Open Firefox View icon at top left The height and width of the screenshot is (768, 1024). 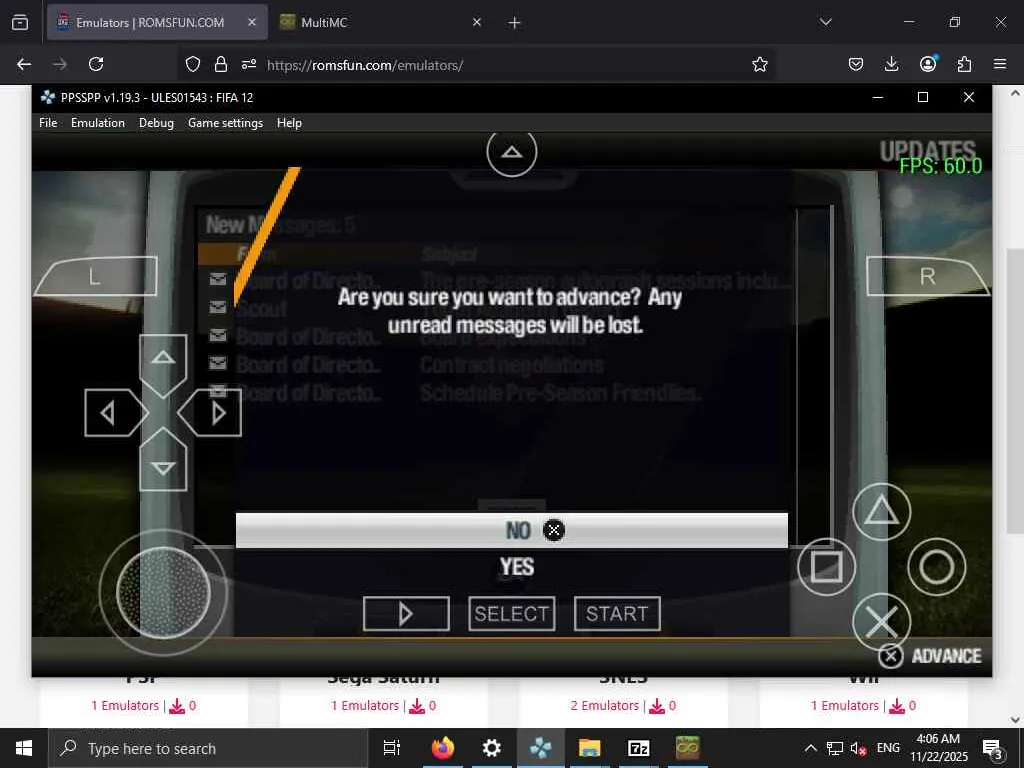click(x=20, y=23)
